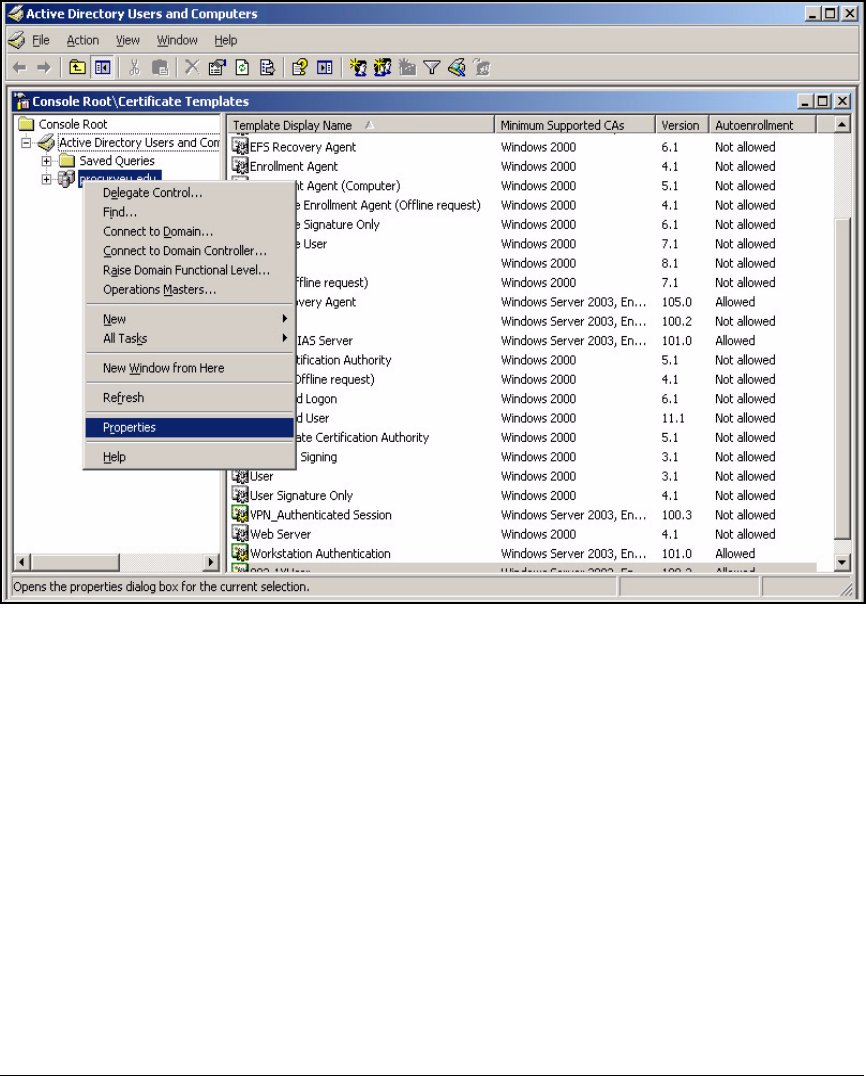This screenshot has height=1076, width=866.
Task: Open Properties from the toolbar icon
Action: click(217, 67)
